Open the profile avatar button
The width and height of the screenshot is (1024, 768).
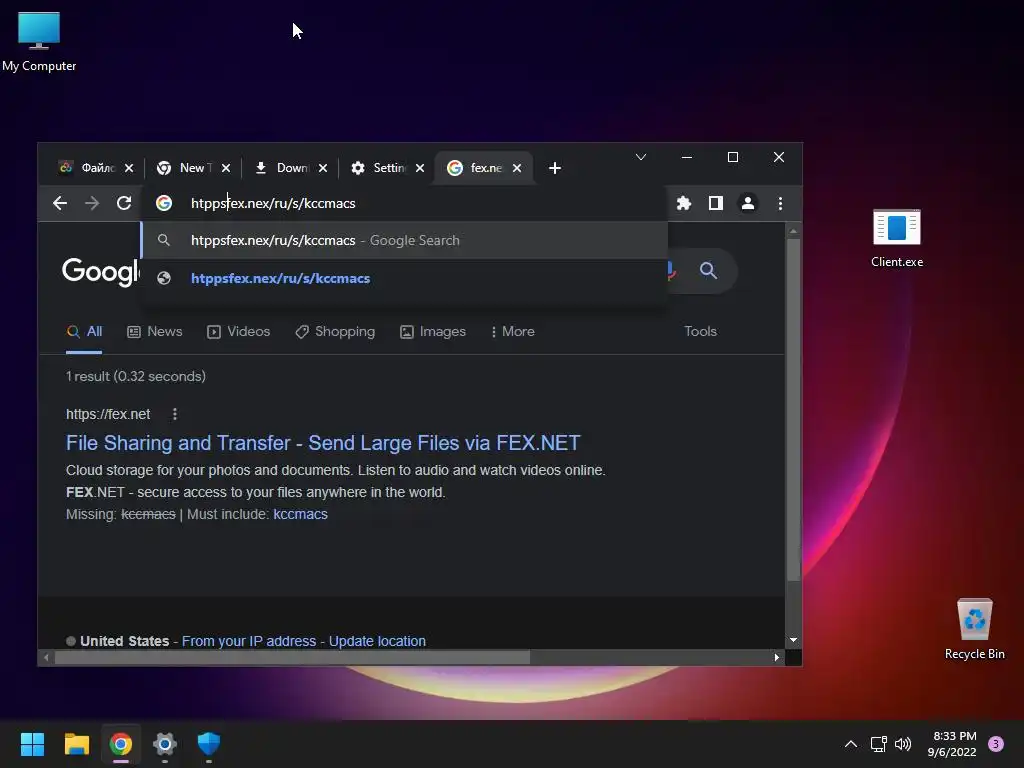[x=748, y=203]
